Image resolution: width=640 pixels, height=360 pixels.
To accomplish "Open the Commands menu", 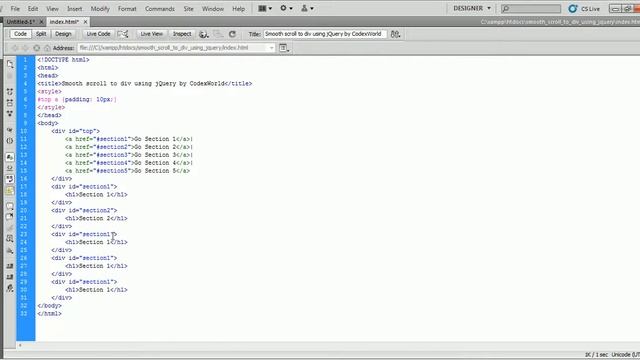I will pos(160,9).
